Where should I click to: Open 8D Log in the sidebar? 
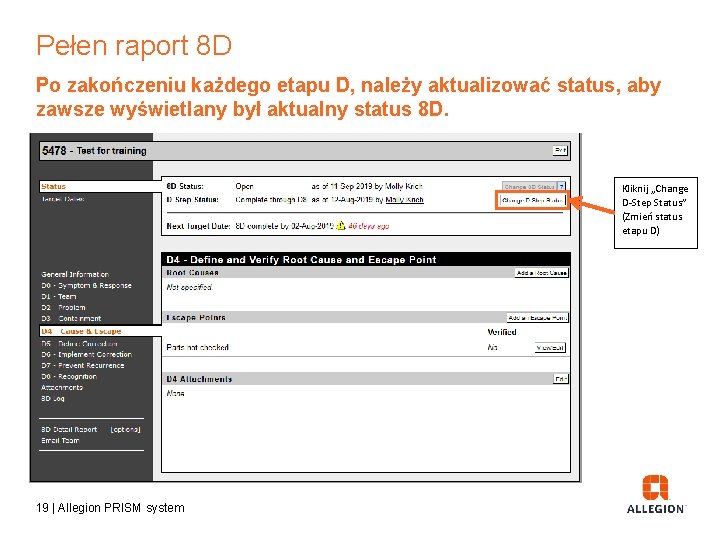click(x=53, y=399)
